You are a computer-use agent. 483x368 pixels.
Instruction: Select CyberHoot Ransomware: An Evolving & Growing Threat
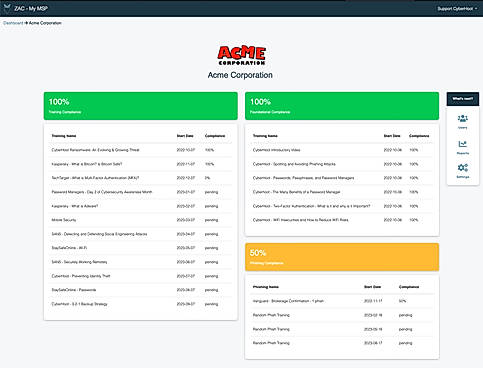[x=141, y=150]
